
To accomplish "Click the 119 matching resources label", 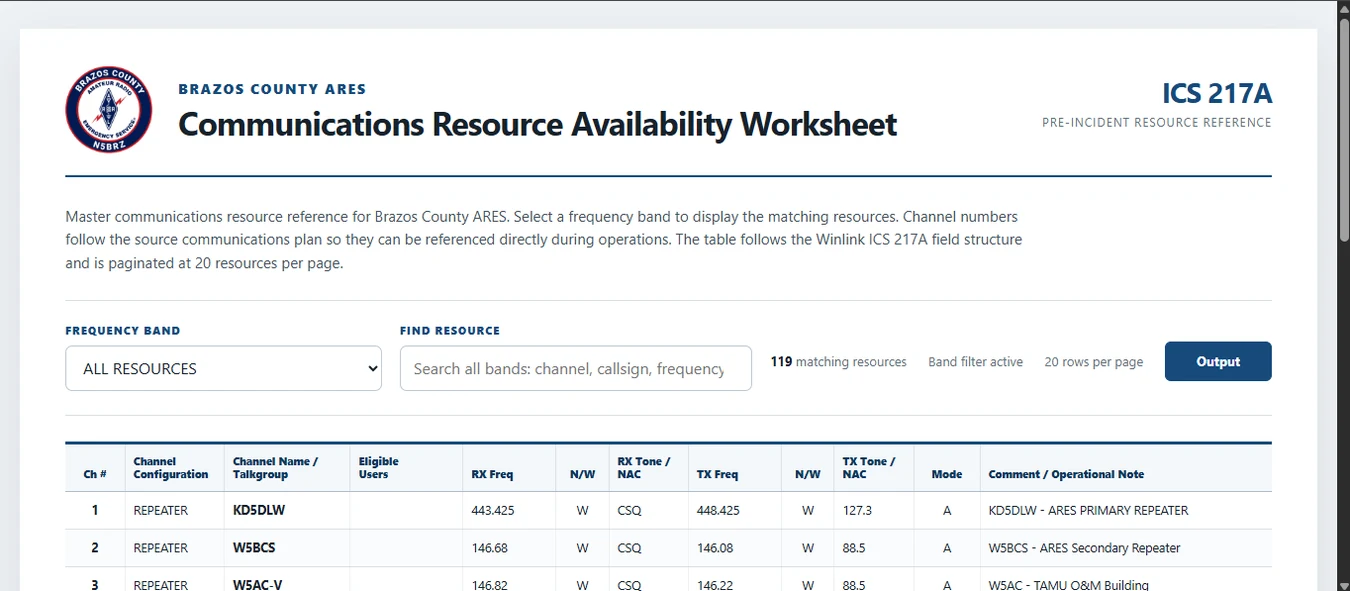I will point(838,362).
